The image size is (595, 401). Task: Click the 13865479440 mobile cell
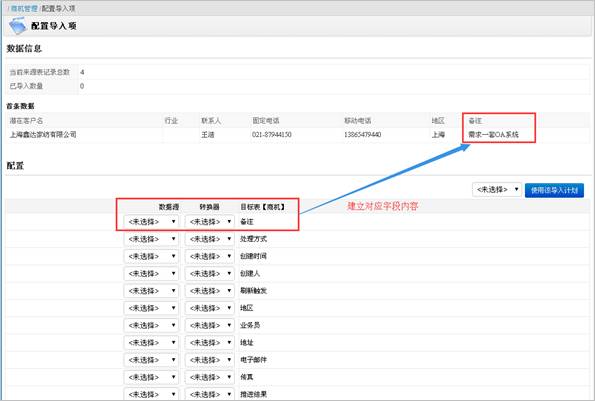(x=362, y=134)
